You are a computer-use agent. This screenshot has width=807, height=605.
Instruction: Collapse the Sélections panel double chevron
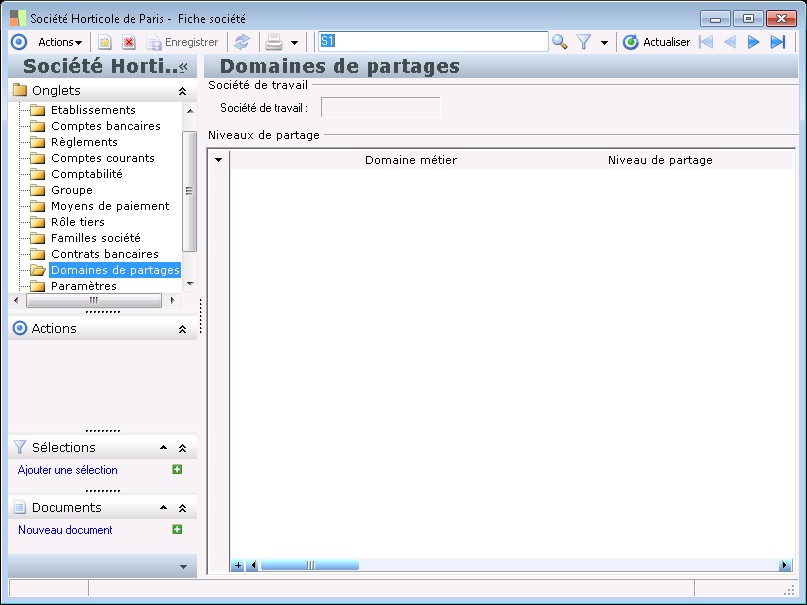pyautogui.click(x=182, y=448)
